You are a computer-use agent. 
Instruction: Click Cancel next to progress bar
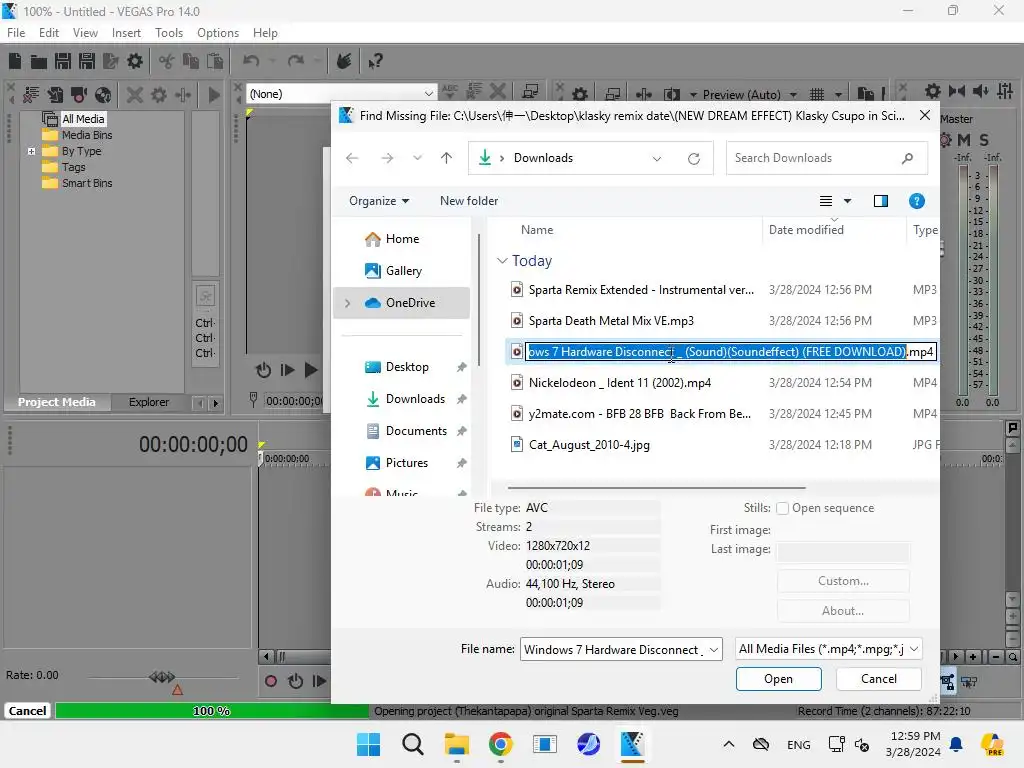coord(27,711)
